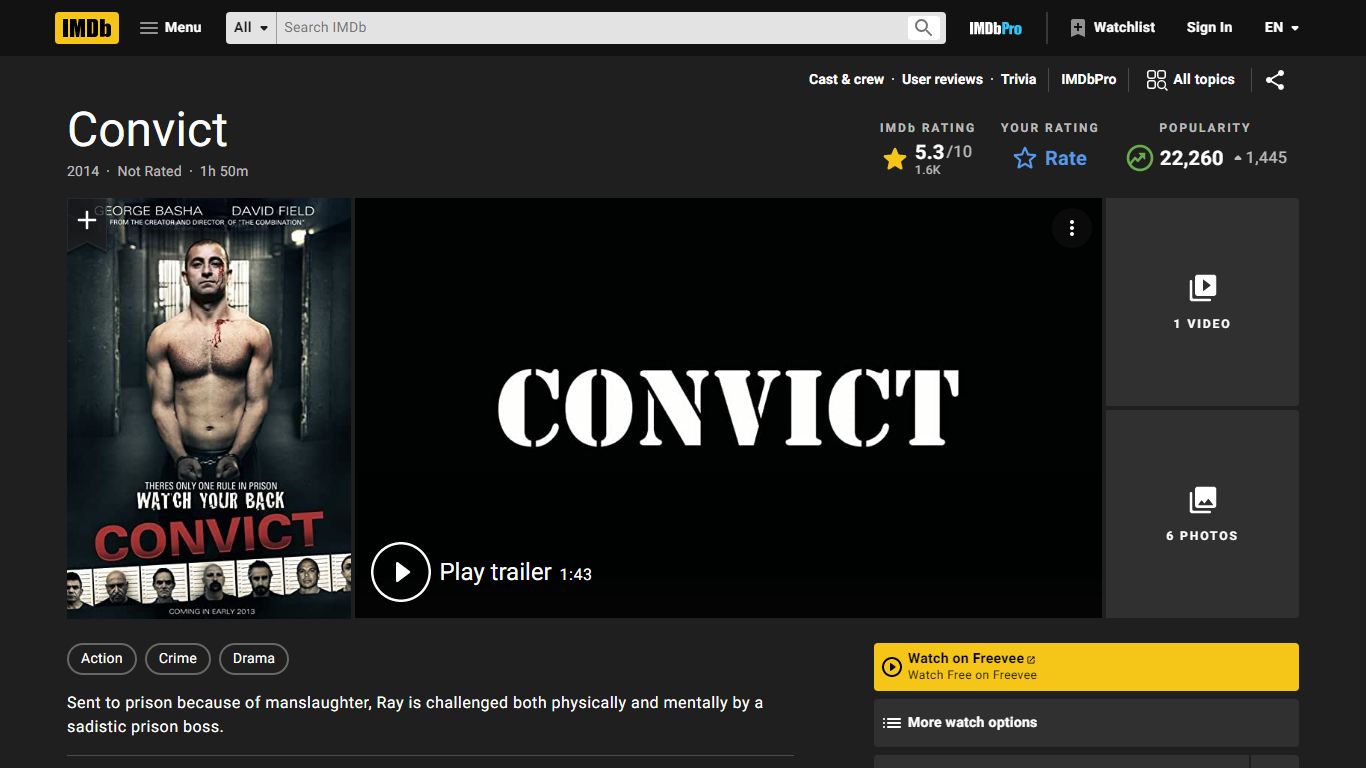Open the IMDb home logo
Viewport: 1366px width, 768px height.
click(x=87, y=28)
